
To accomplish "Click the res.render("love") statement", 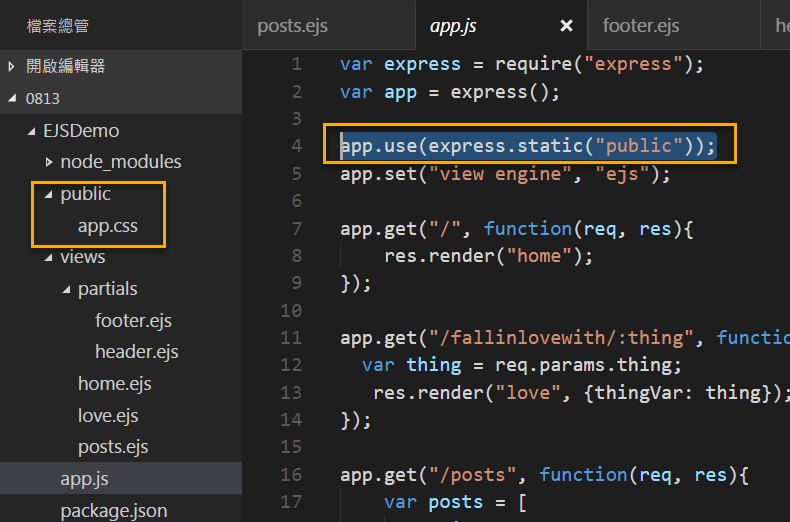I will coord(581,393).
